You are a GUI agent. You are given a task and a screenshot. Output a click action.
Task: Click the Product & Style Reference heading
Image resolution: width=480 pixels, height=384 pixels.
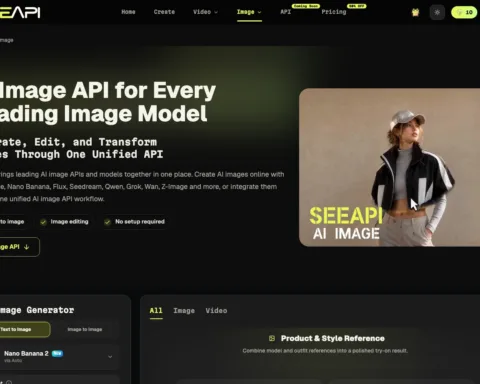pos(333,339)
